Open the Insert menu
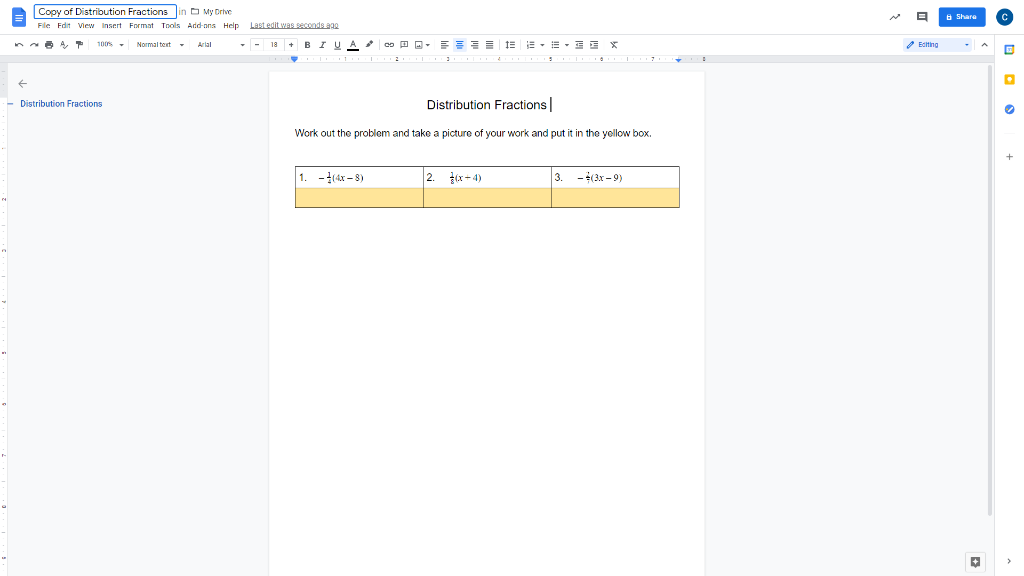Image resolution: width=1024 pixels, height=576 pixels. point(111,25)
